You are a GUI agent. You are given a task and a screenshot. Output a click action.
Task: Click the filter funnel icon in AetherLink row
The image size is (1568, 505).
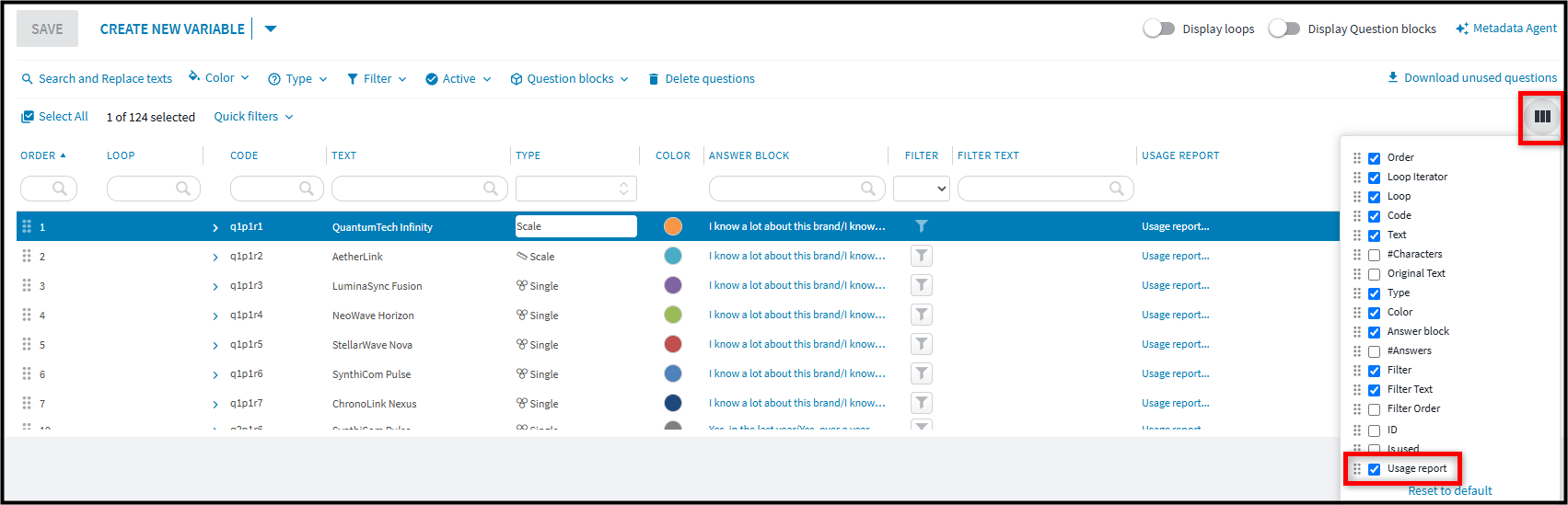pyautogui.click(x=922, y=256)
